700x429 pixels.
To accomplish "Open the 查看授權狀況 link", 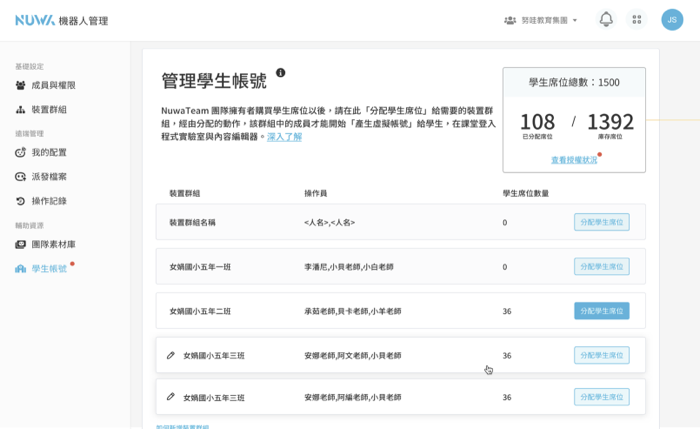I will coord(572,159).
